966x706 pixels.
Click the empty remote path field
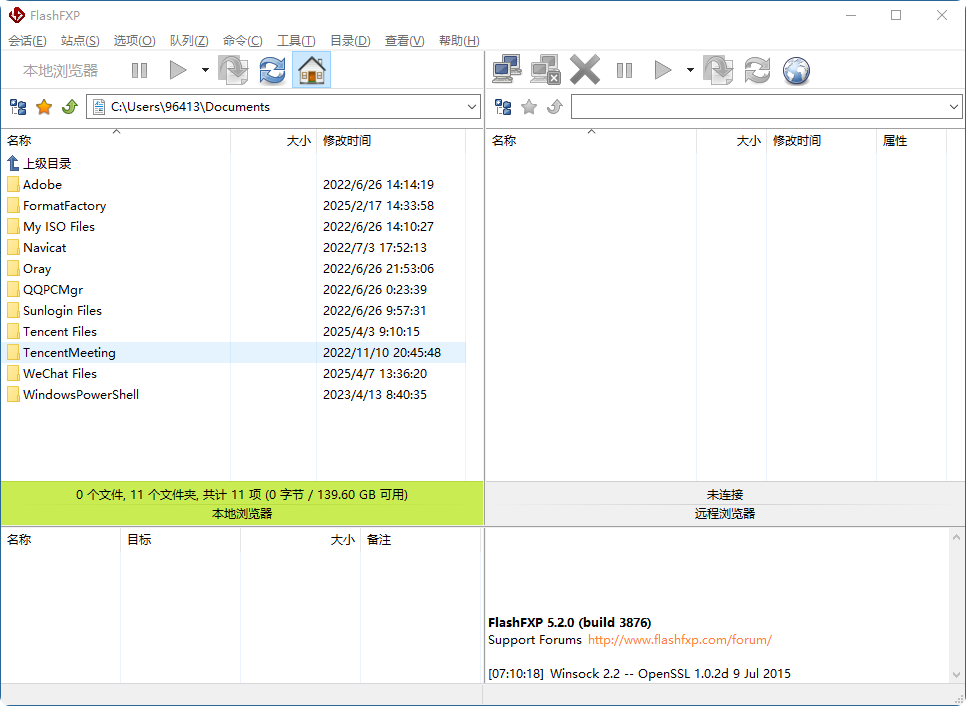pos(766,107)
